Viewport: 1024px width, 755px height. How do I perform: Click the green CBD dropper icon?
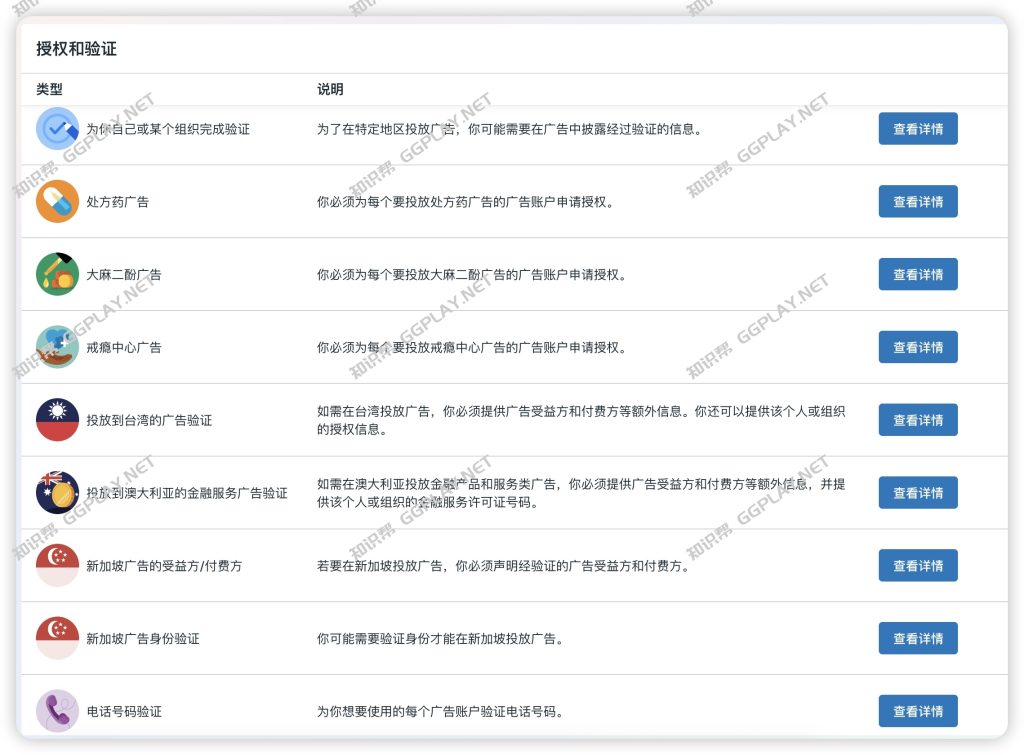click(x=57, y=274)
